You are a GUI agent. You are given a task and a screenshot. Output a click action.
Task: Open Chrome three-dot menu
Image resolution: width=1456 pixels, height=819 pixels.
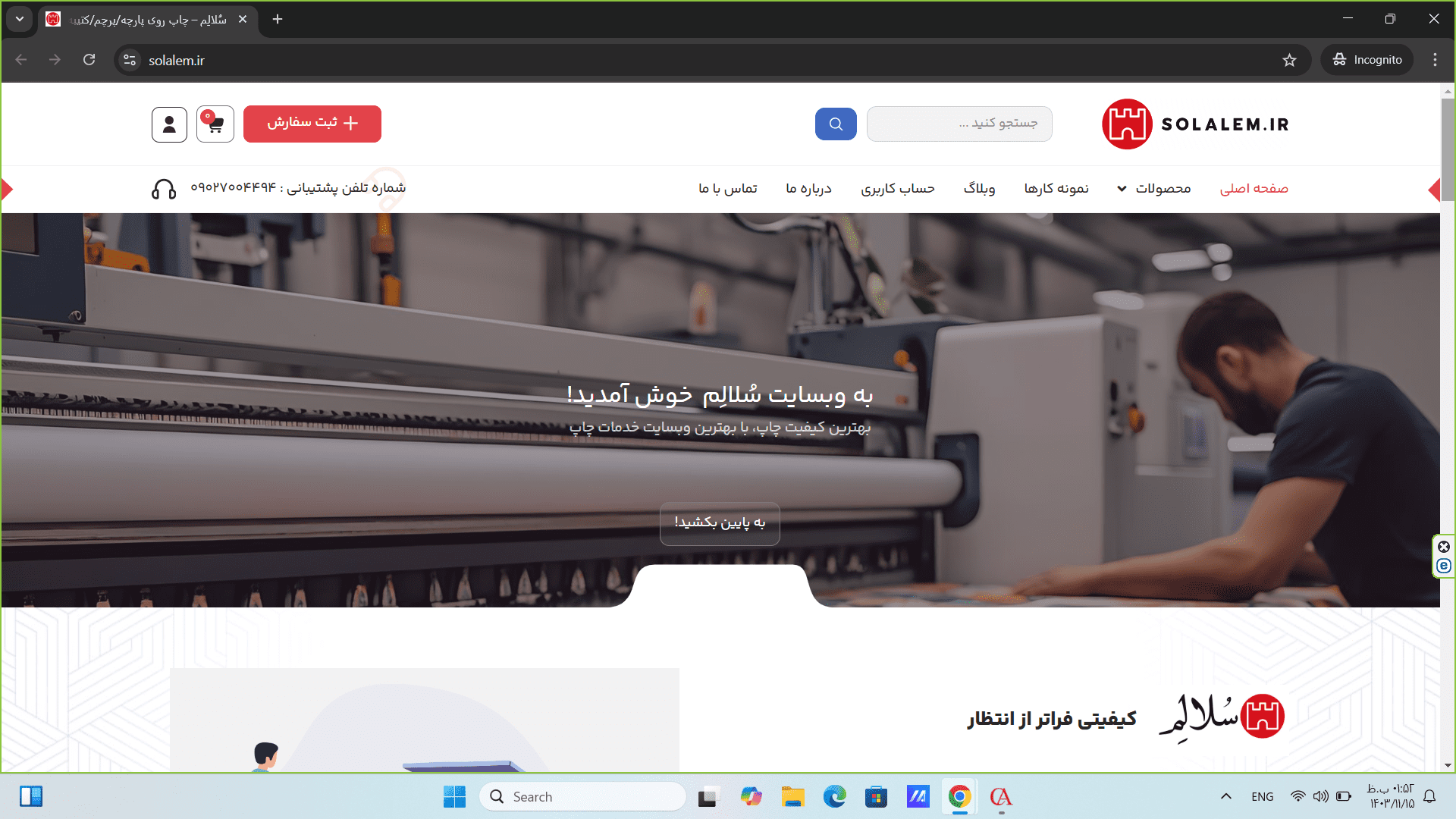click(1435, 60)
